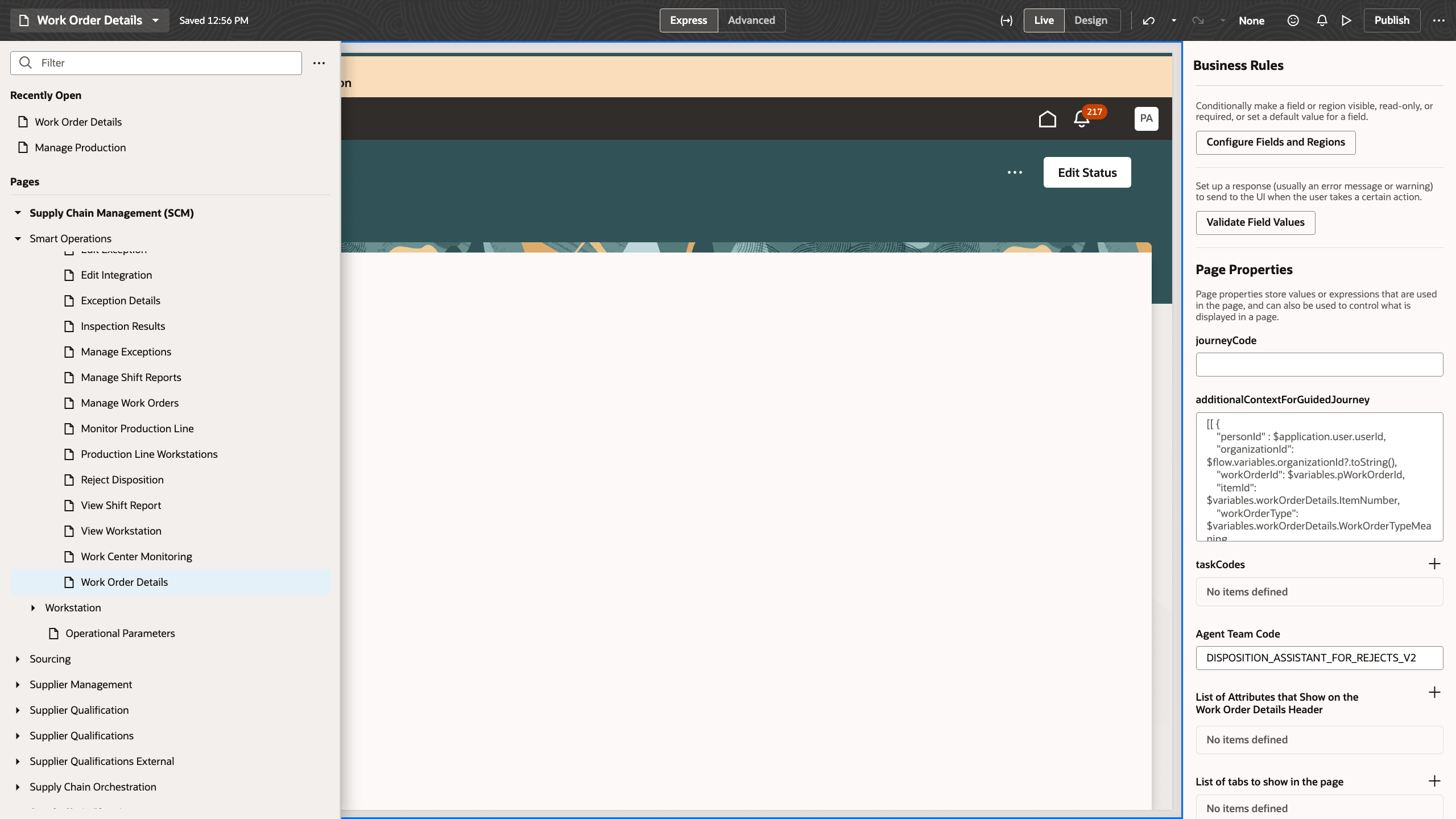Click the Publish button
Image resolution: width=1456 pixels, height=819 pixels.
pyautogui.click(x=1392, y=20)
